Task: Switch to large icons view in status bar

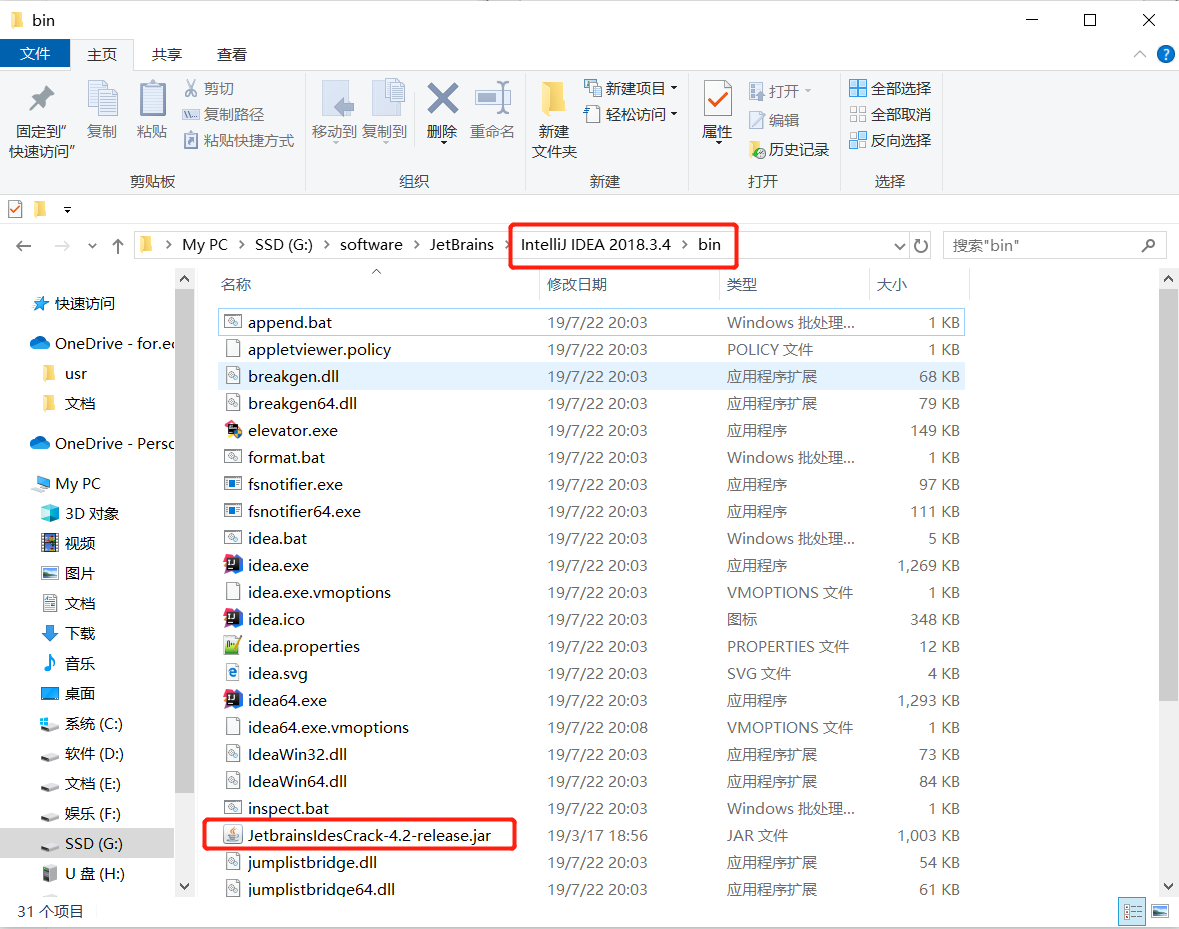Action: 1160,912
